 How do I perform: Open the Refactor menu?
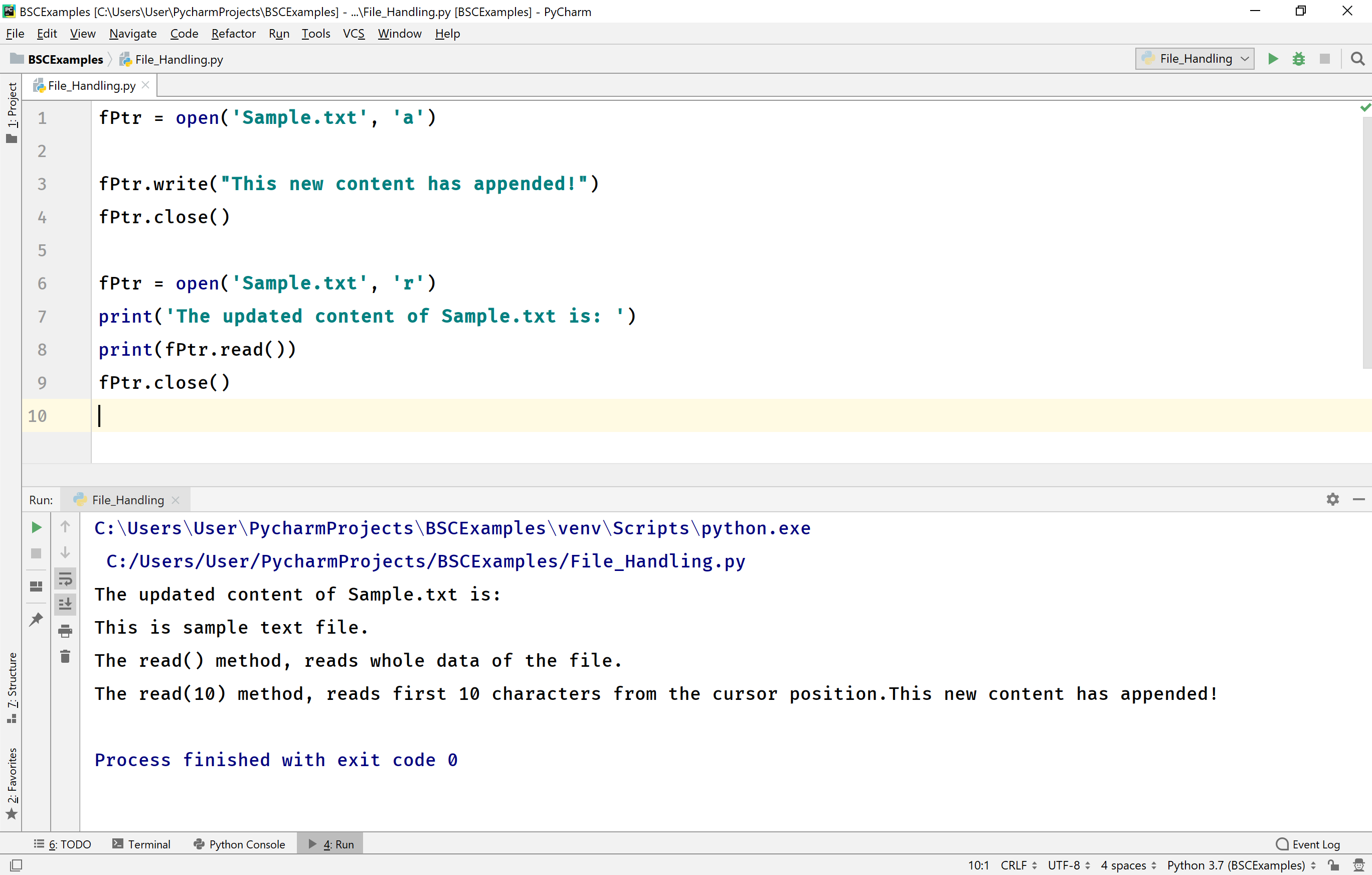[234, 34]
